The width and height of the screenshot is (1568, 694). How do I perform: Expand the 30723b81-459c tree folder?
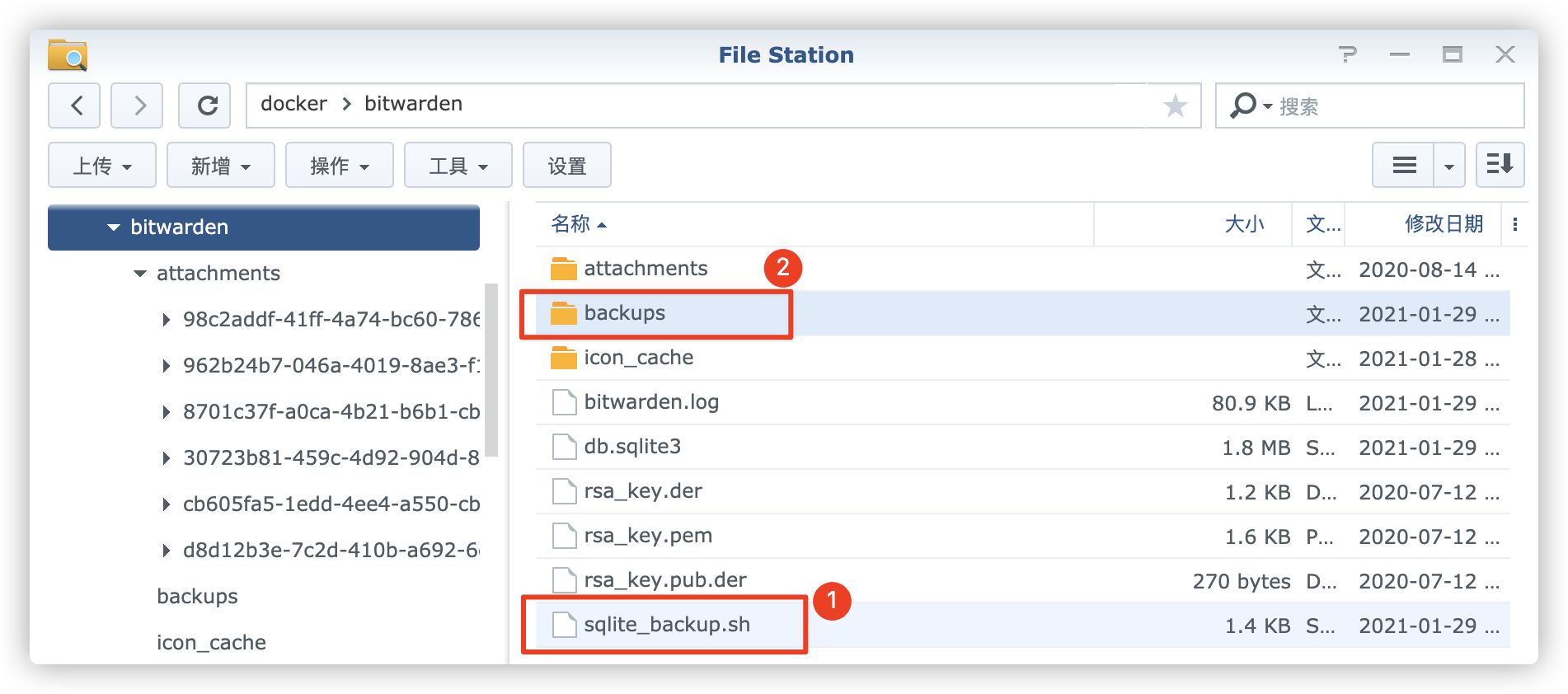click(167, 458)
